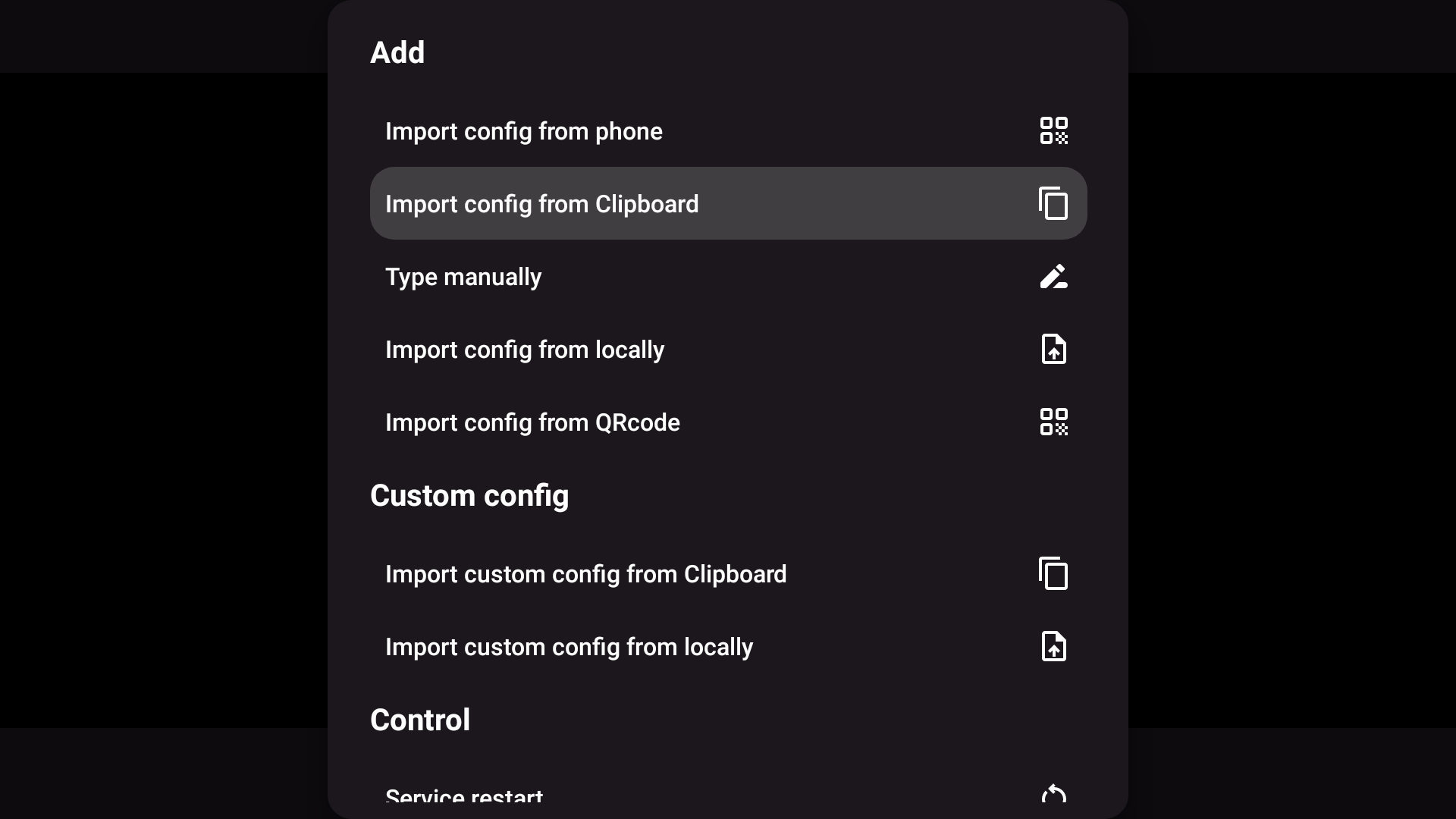Click the QR icon beside Import config from phone
This screenshot has height=819, width=1456.
1053,130
